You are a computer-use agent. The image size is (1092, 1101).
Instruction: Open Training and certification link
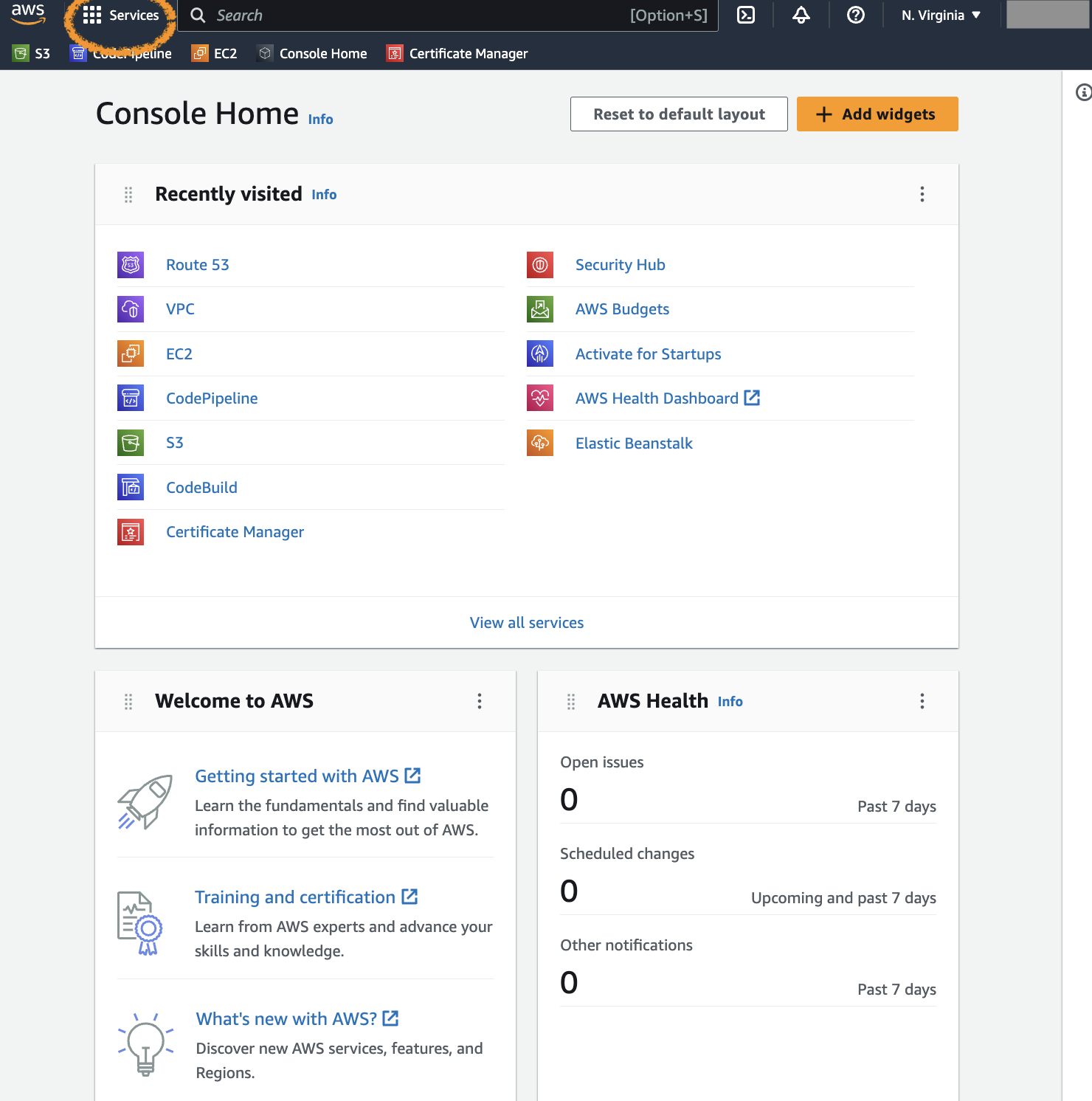pyautogui.click(x=306, y=897)
